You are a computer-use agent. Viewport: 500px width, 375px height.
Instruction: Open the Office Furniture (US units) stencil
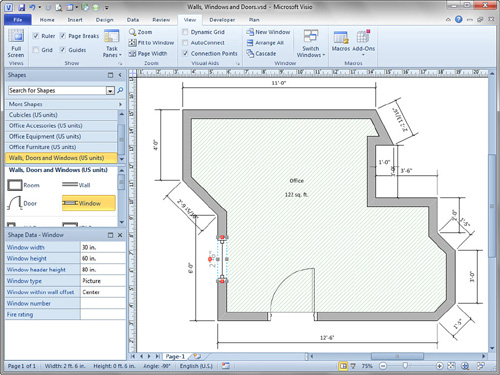(61, 147)
